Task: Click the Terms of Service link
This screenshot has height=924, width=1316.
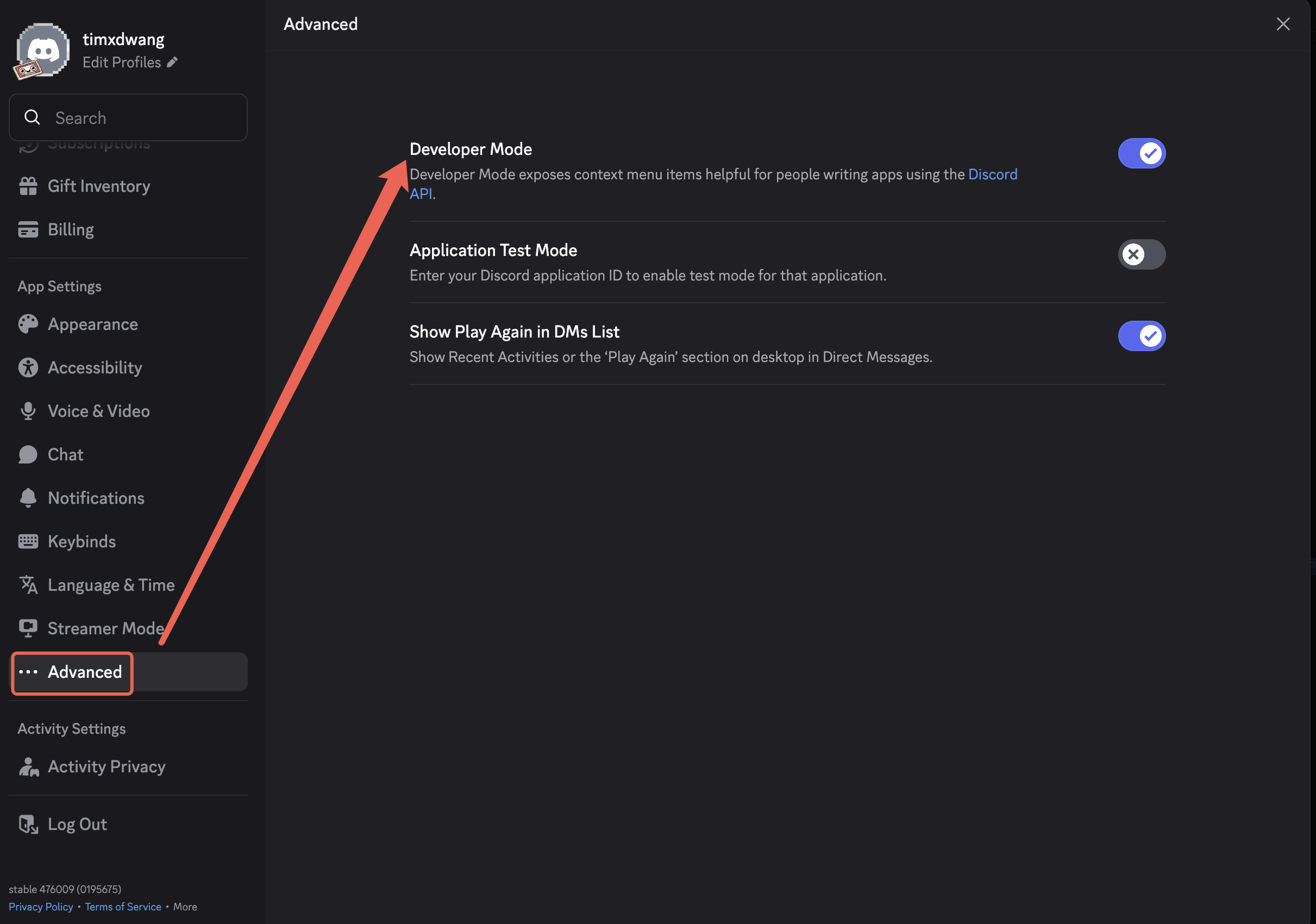Action: (123, 906)
